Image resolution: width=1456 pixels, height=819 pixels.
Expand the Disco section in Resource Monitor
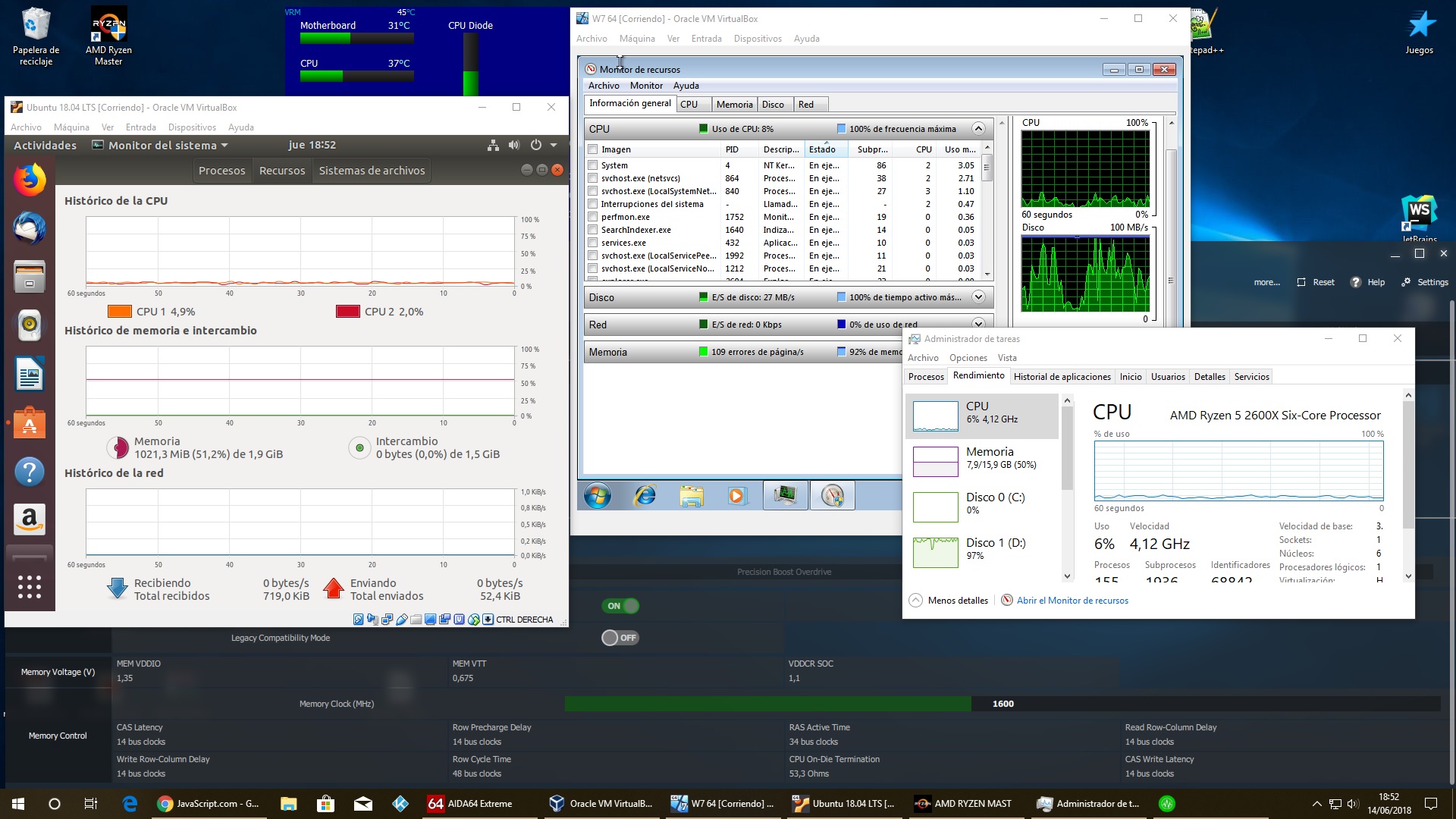pyautogui.click(x=978, y=297)
